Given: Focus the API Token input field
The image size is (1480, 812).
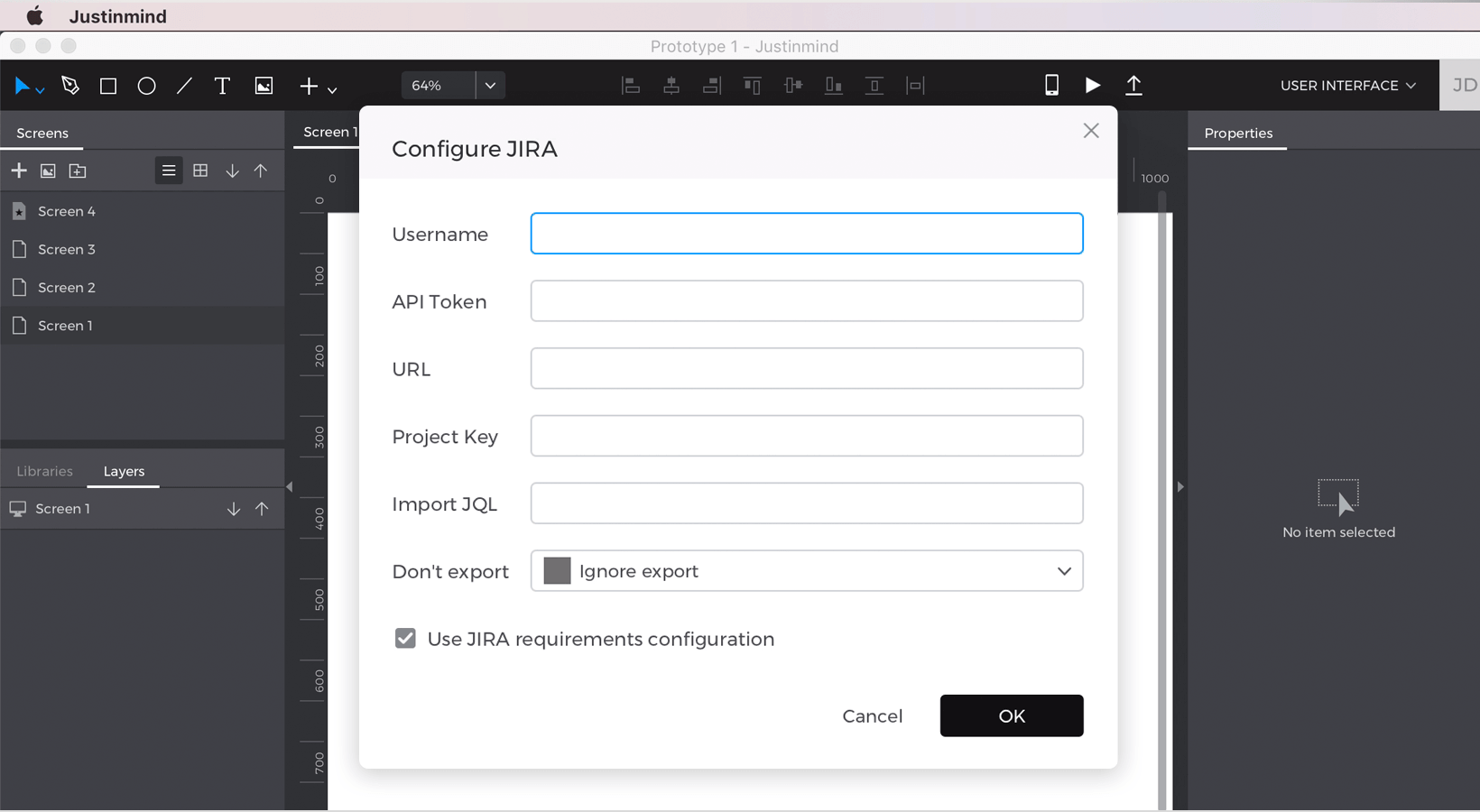Looking at the screenshot, I should [x=807, y=301].
